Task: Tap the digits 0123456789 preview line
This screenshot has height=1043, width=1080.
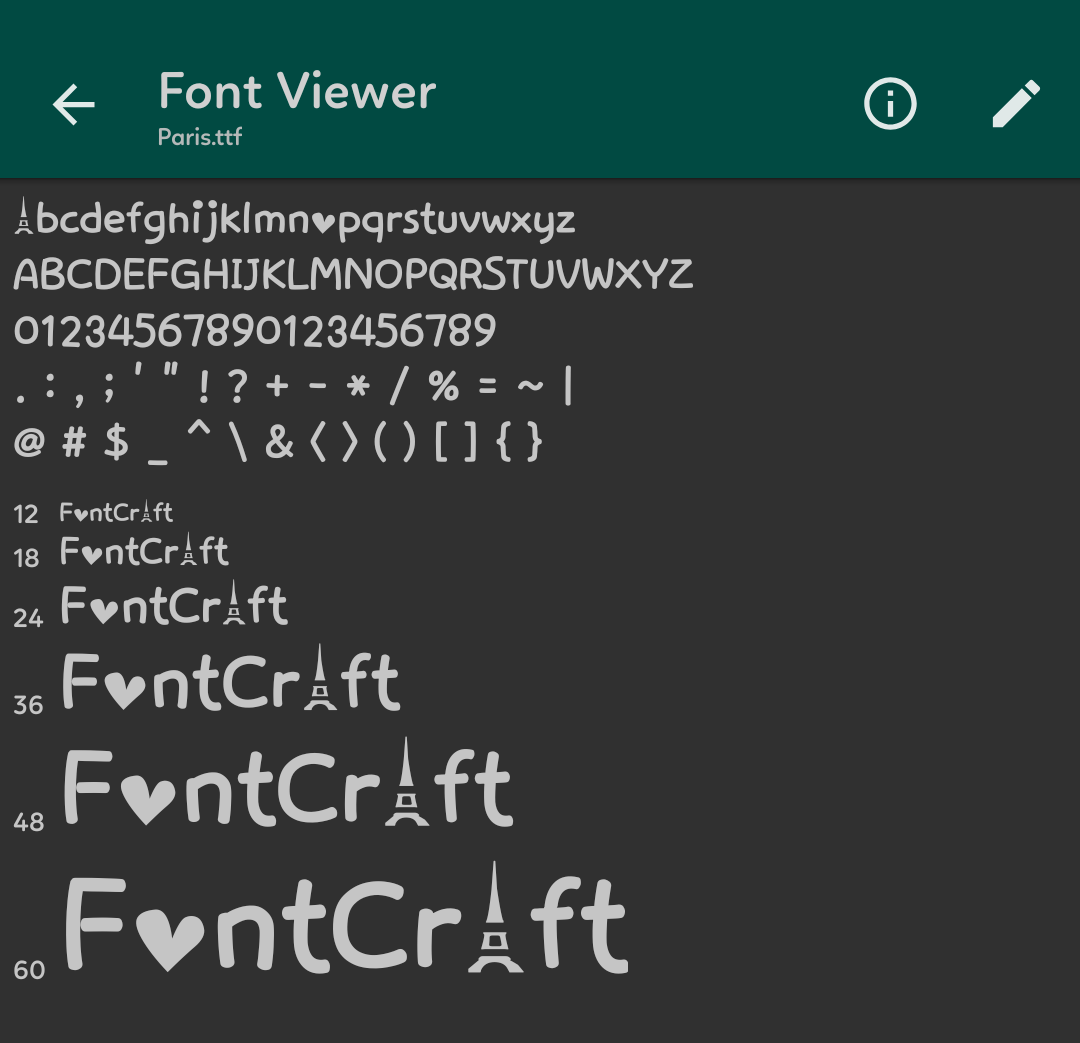Action: click(255, 330)
